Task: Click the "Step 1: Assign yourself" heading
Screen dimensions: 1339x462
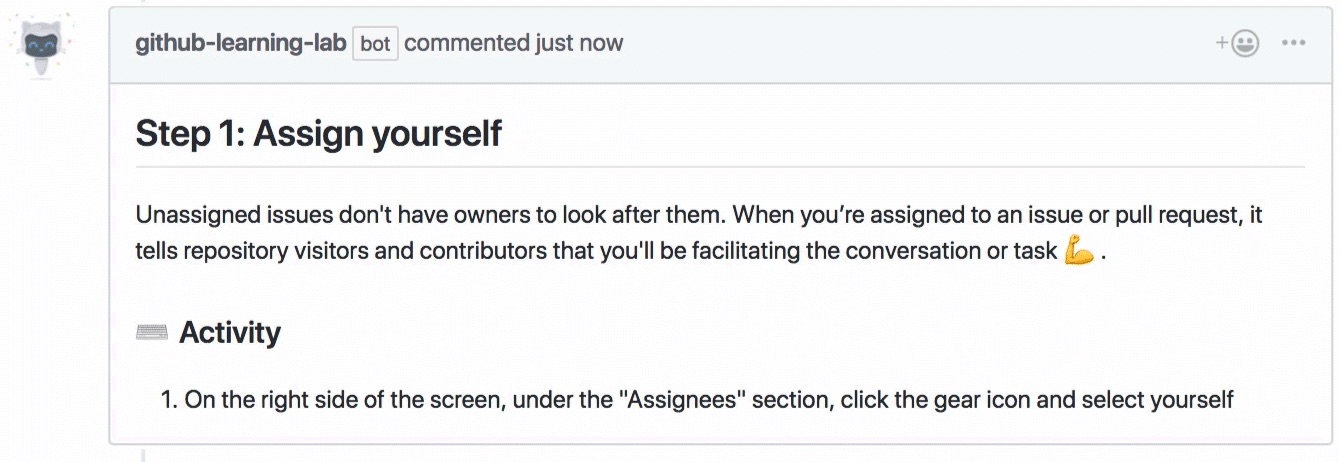Action: coord(318,134)
